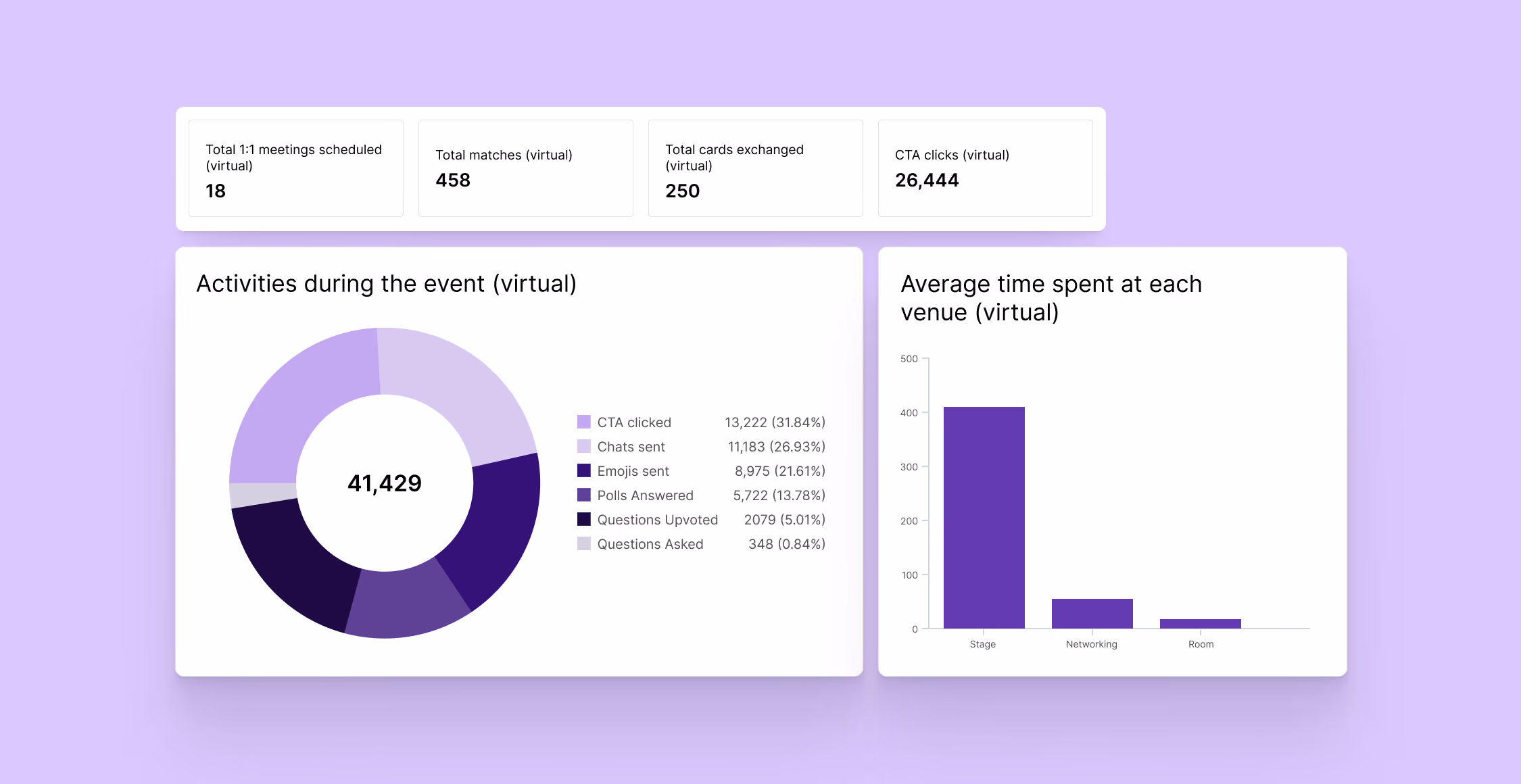Click the Polls Answered legend color swatch

584,495
